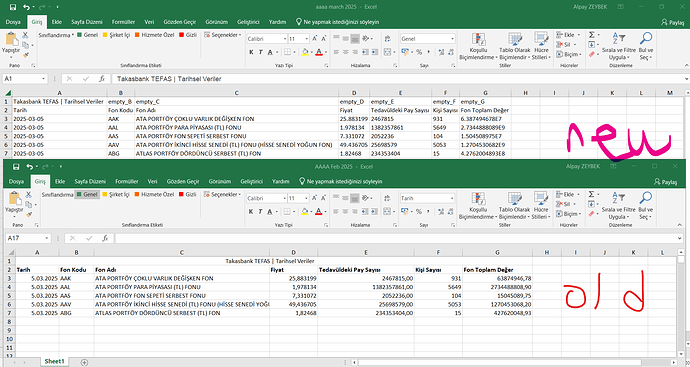Open Koşullu Biçimlendirme in march window
This screenshot has width=690, height=367.
point(478,46)
